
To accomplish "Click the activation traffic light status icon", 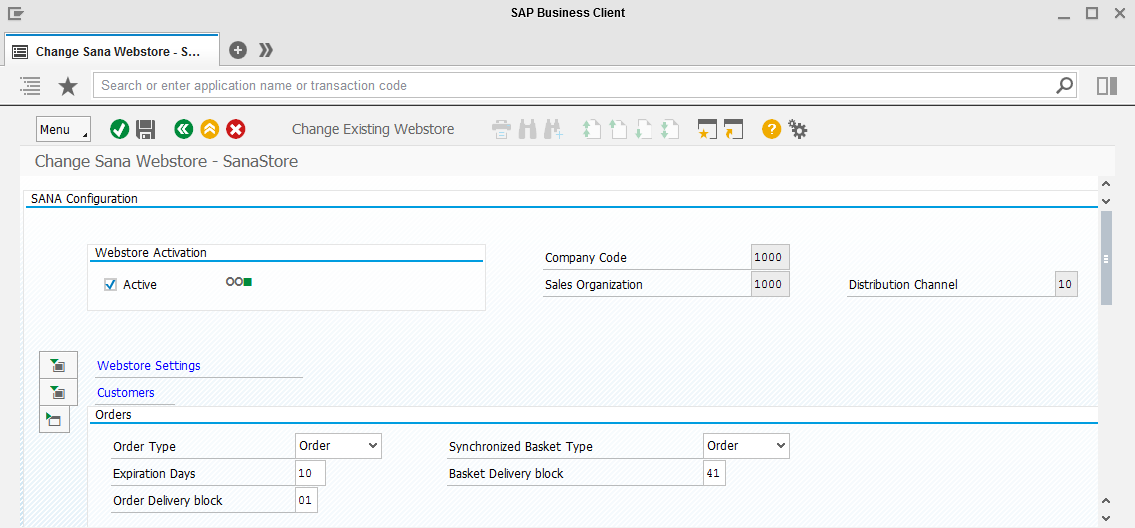I will pyautogui.click(x=239, y=282).
